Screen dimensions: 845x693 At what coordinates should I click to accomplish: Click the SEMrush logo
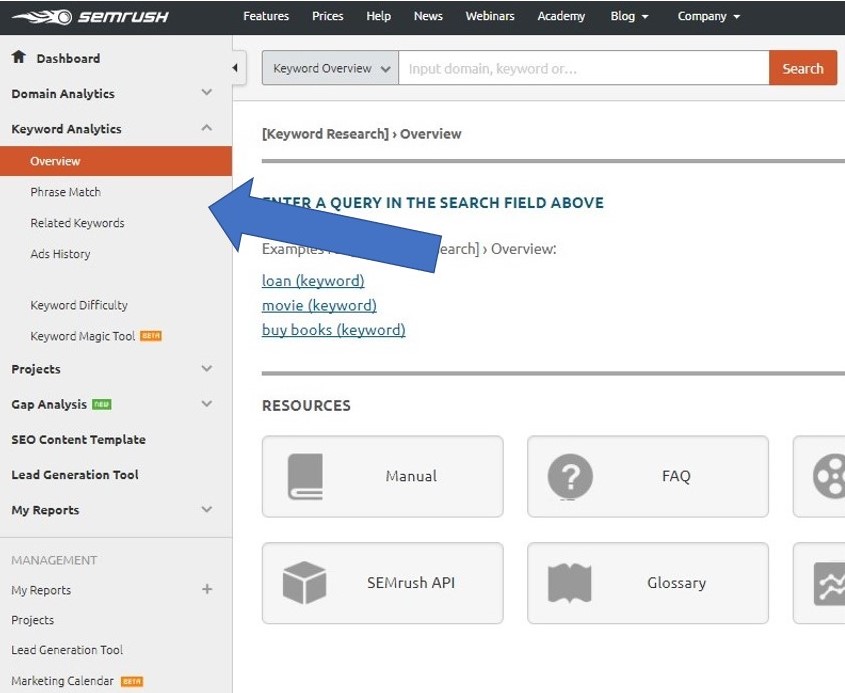click(90, 17)
